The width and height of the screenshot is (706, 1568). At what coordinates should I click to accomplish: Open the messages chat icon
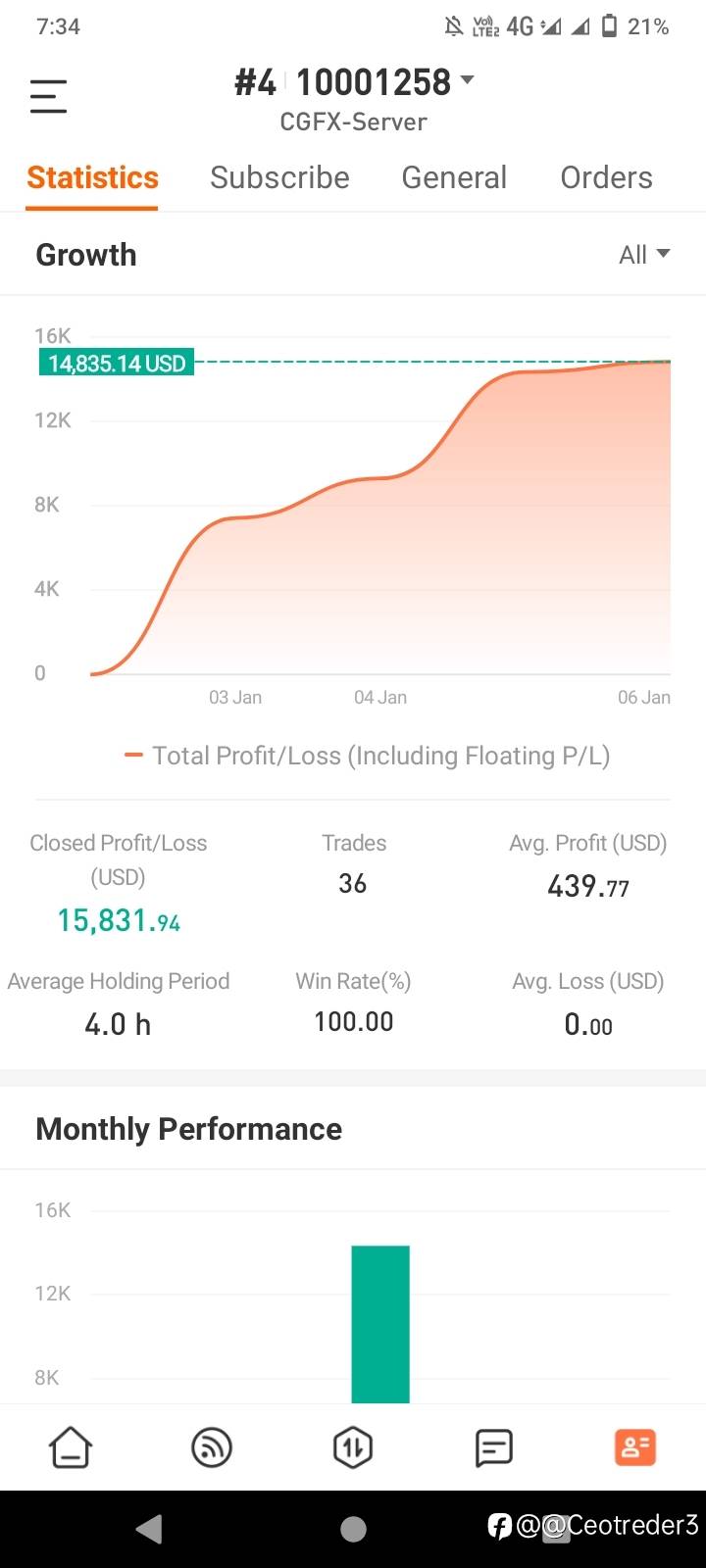click(494, 1447)
